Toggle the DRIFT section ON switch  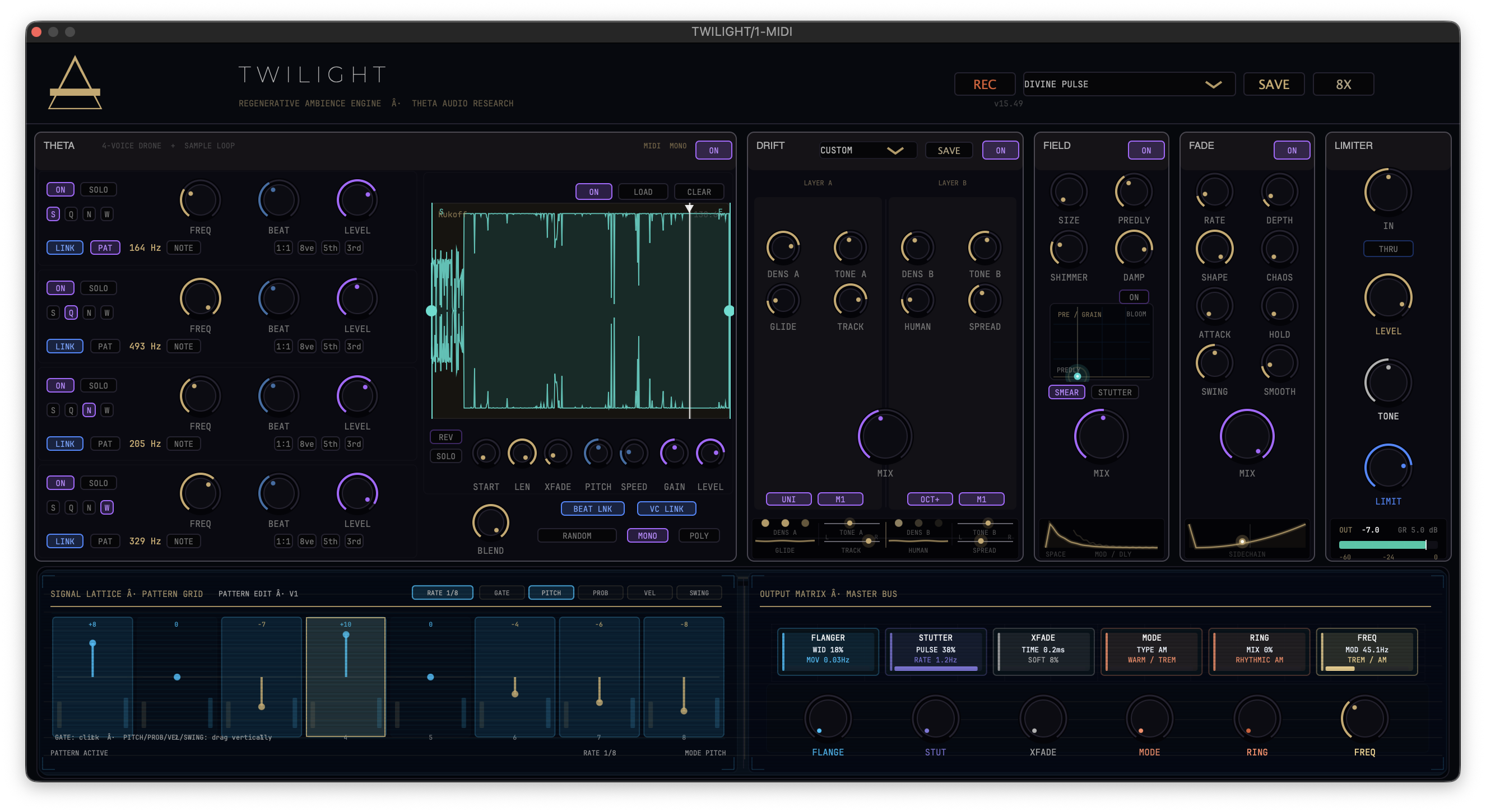coord(1000,151)
